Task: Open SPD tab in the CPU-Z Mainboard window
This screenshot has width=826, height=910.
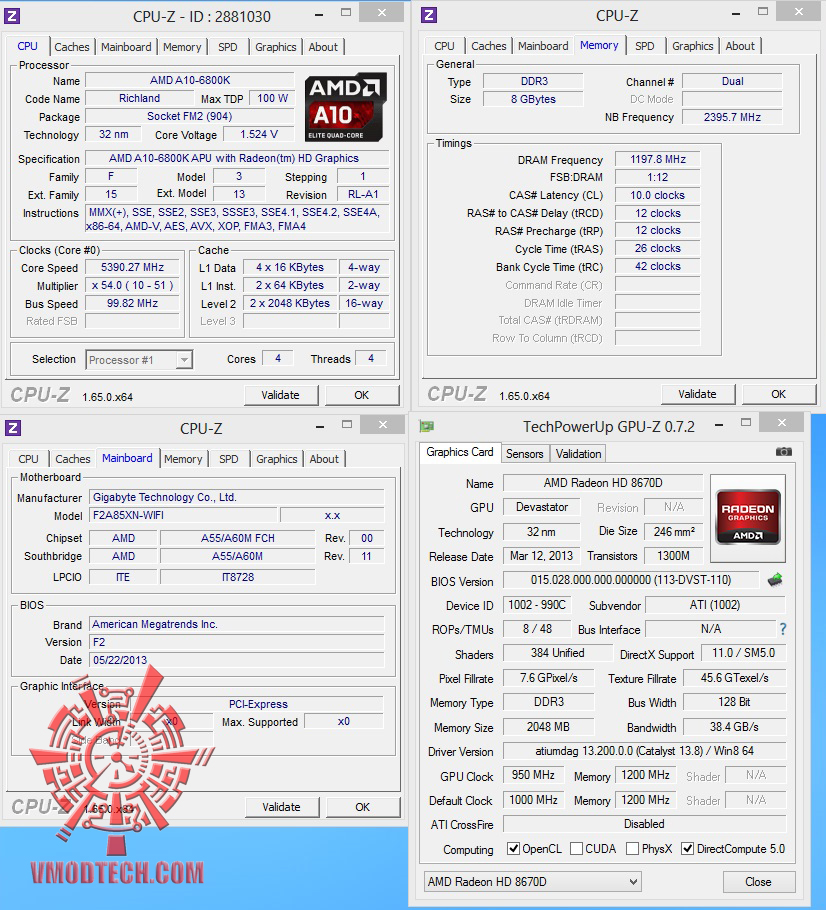Action: (x=229, y=459)
